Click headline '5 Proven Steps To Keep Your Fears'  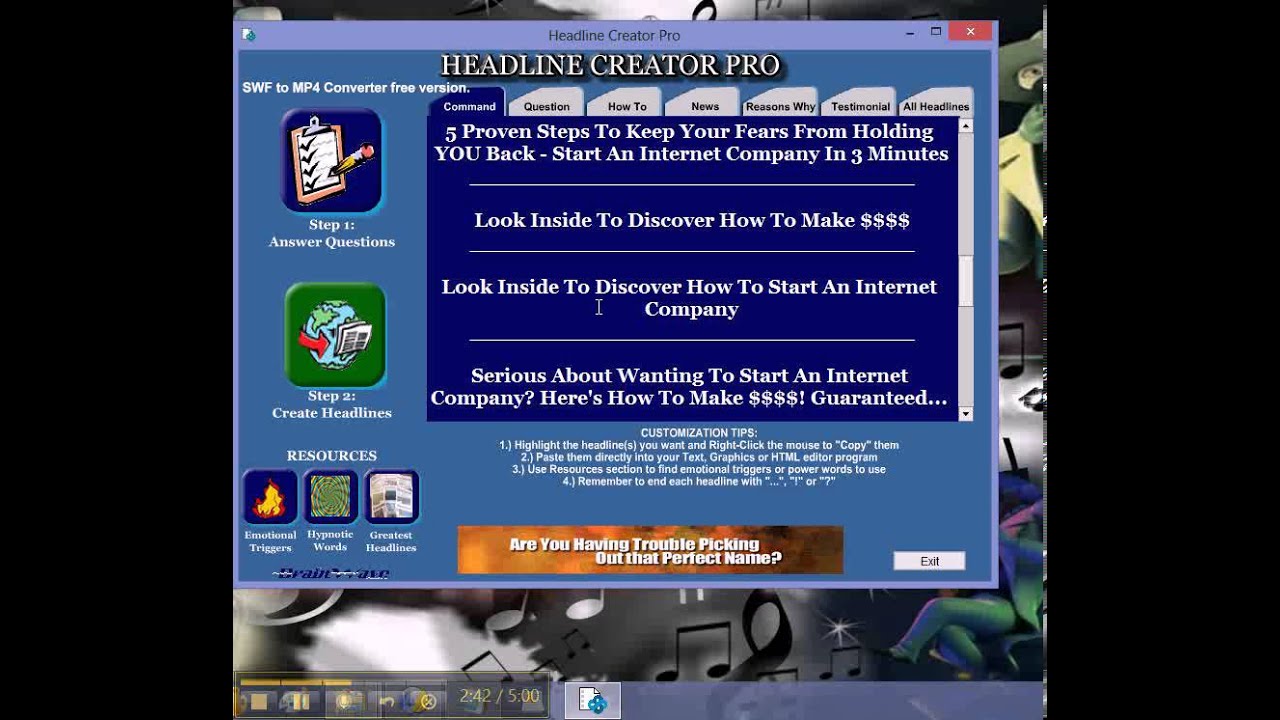691,142
